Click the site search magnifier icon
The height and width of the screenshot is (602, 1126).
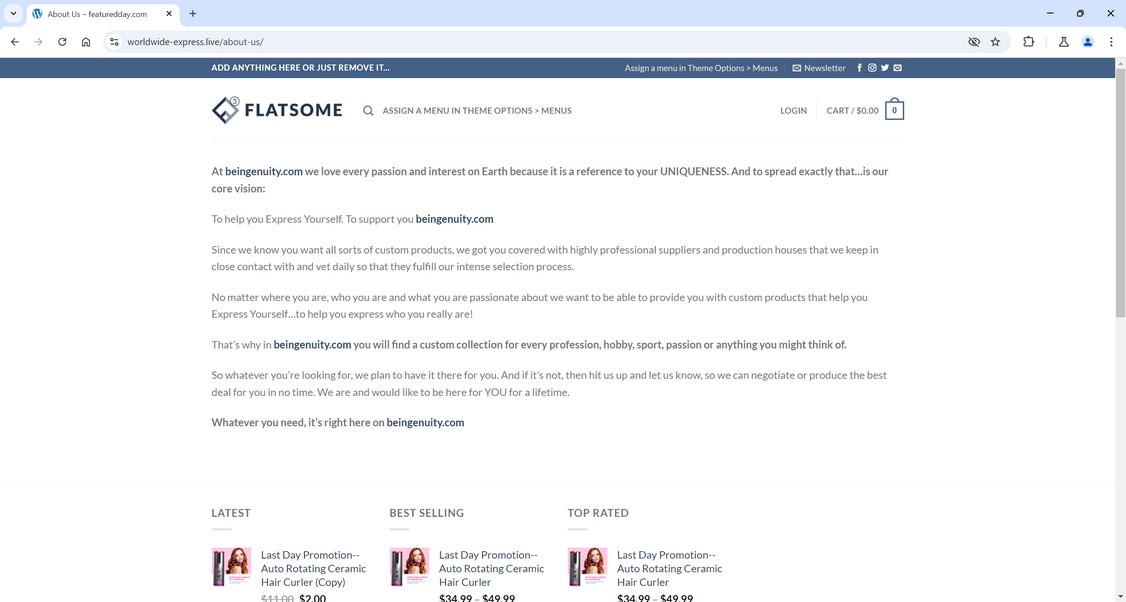pyautogui.click(x=368, y=111)
